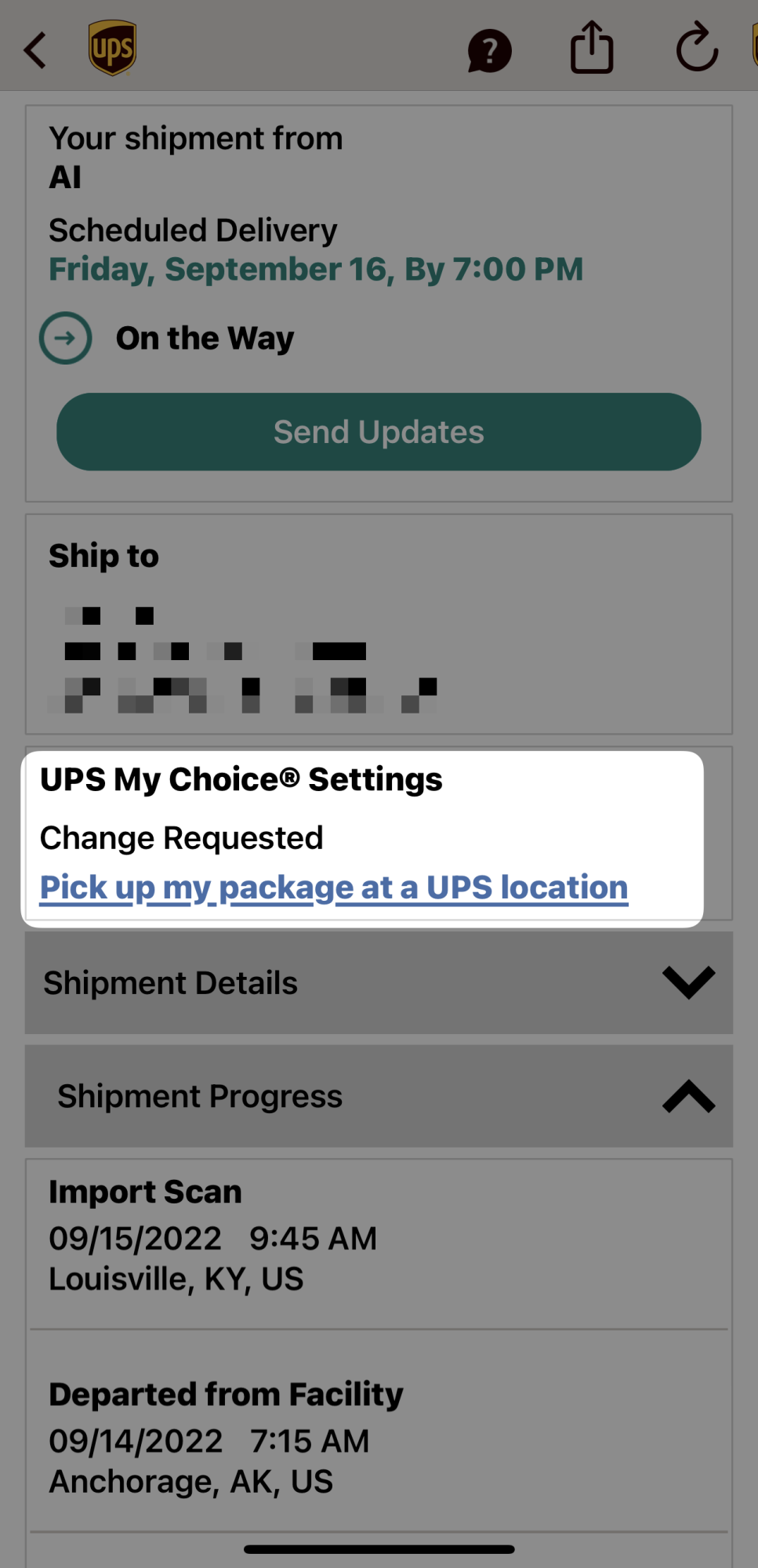Select the Departed from Facility entry

(226, 1436)
